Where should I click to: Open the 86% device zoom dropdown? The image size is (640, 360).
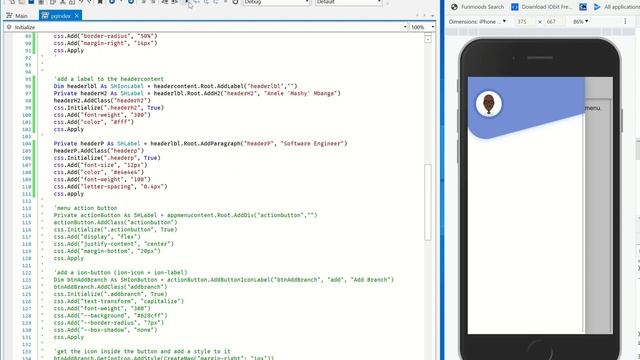581,22
